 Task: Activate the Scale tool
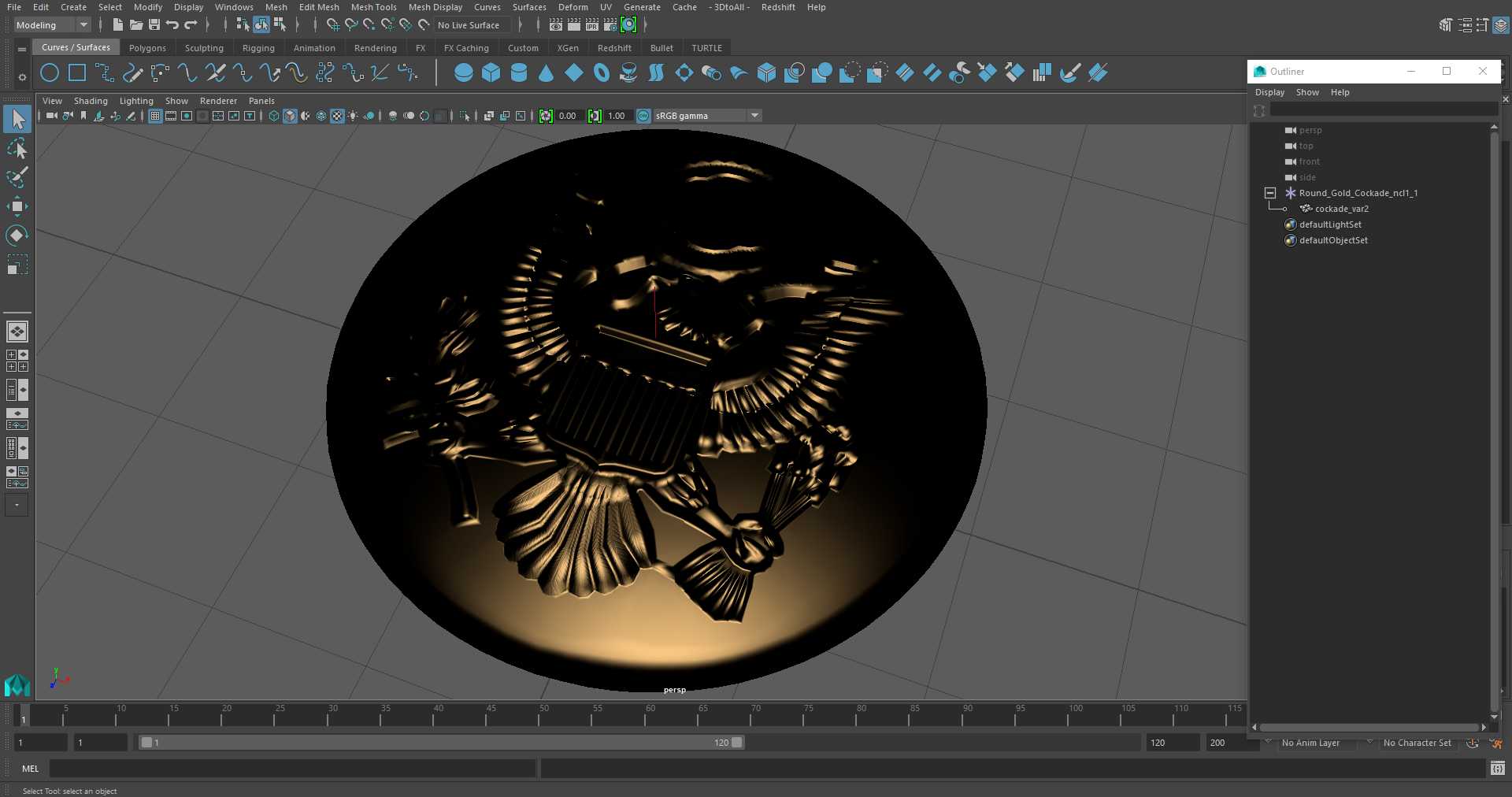click(17, 264)
